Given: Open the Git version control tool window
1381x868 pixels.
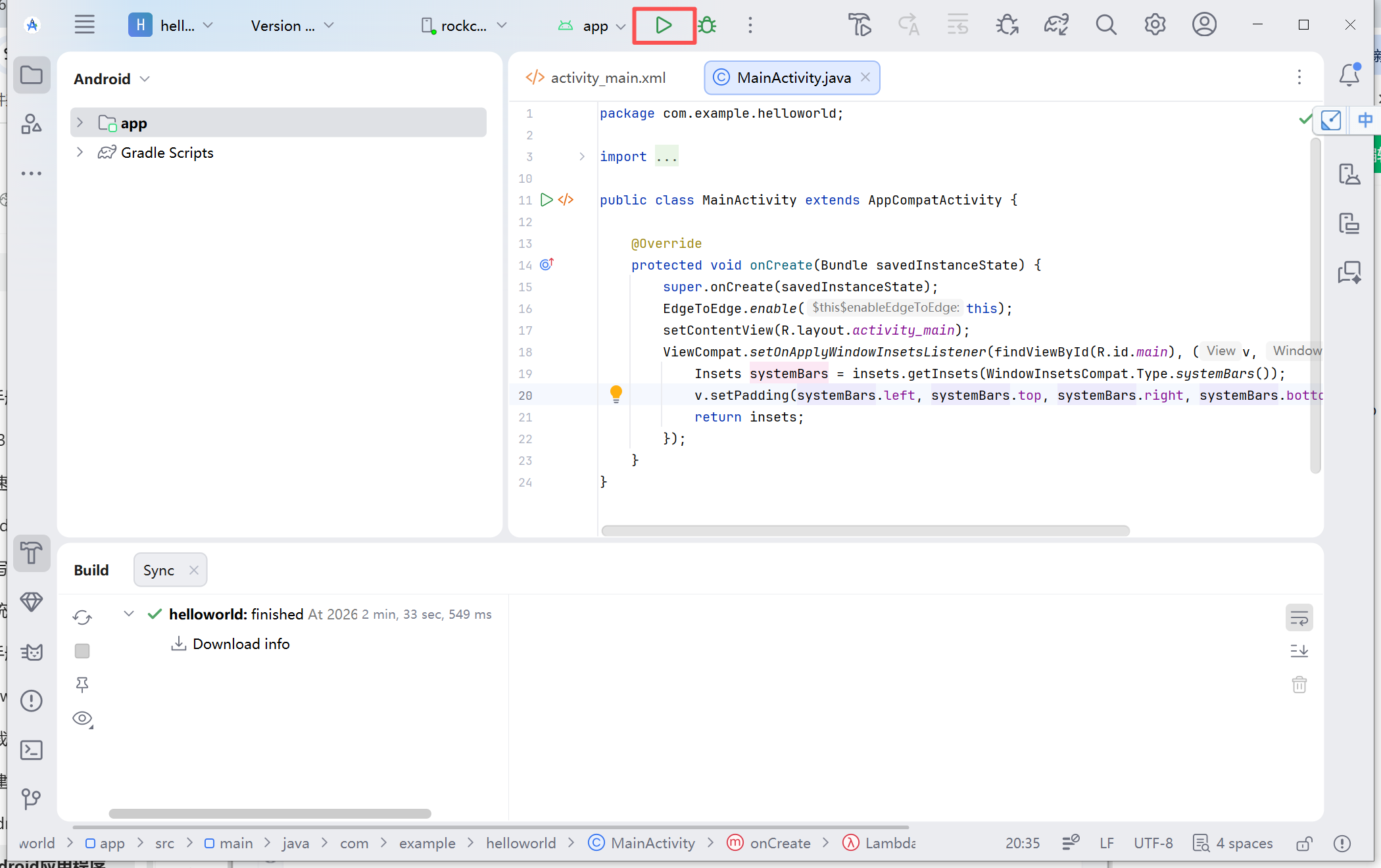Looking at the screenshot, I should [x=32, y=799].
